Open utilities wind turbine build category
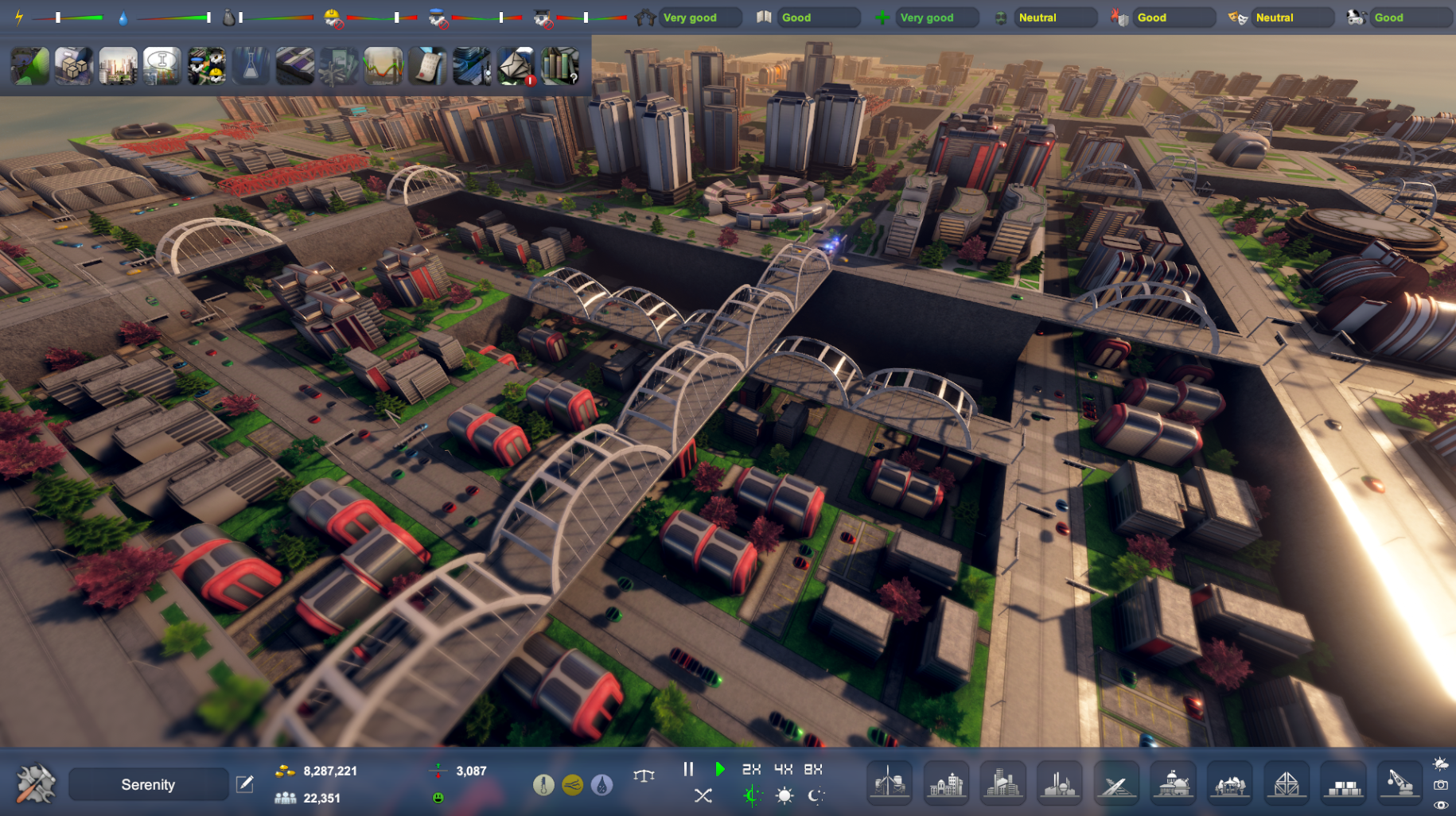Image resolution: width=1456 pixels, height=816 pixels. [890, 783]
